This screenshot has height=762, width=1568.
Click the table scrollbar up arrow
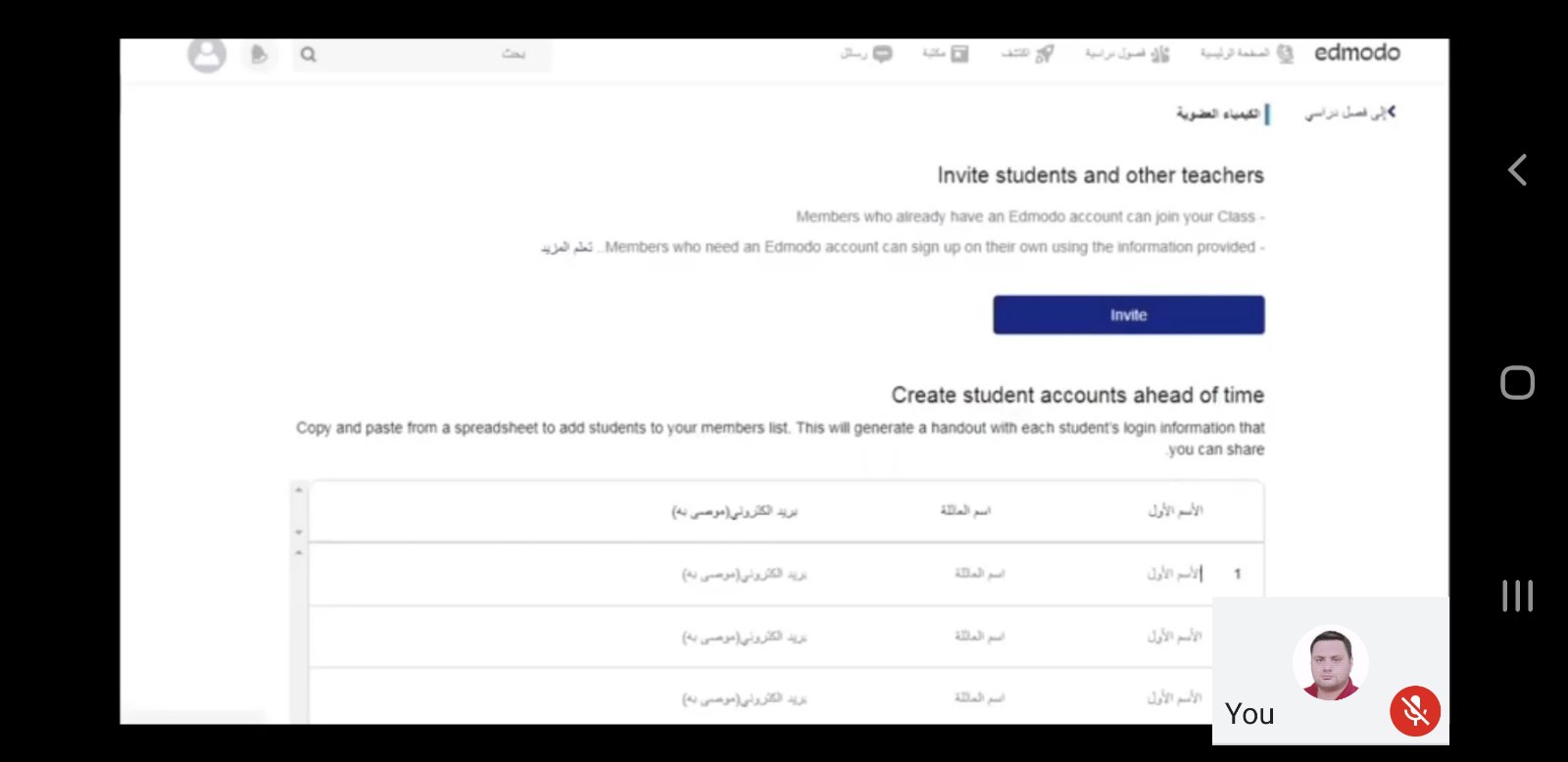pos(300,490)
